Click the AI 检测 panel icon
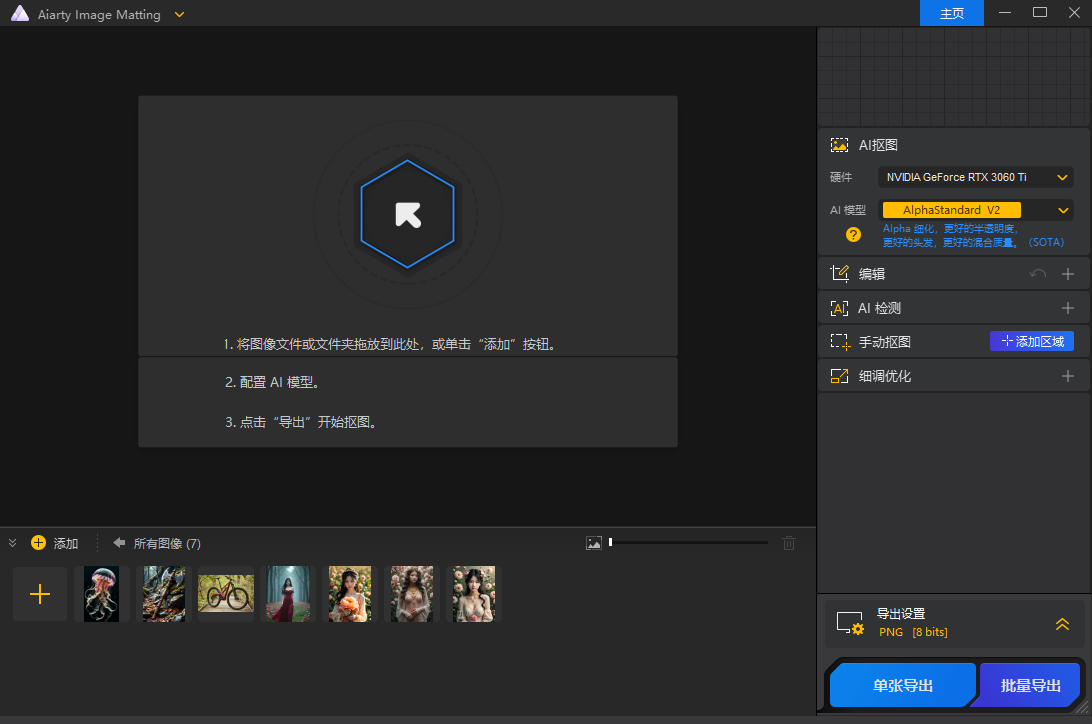The image size is (1092, 724). click(838, 307)
